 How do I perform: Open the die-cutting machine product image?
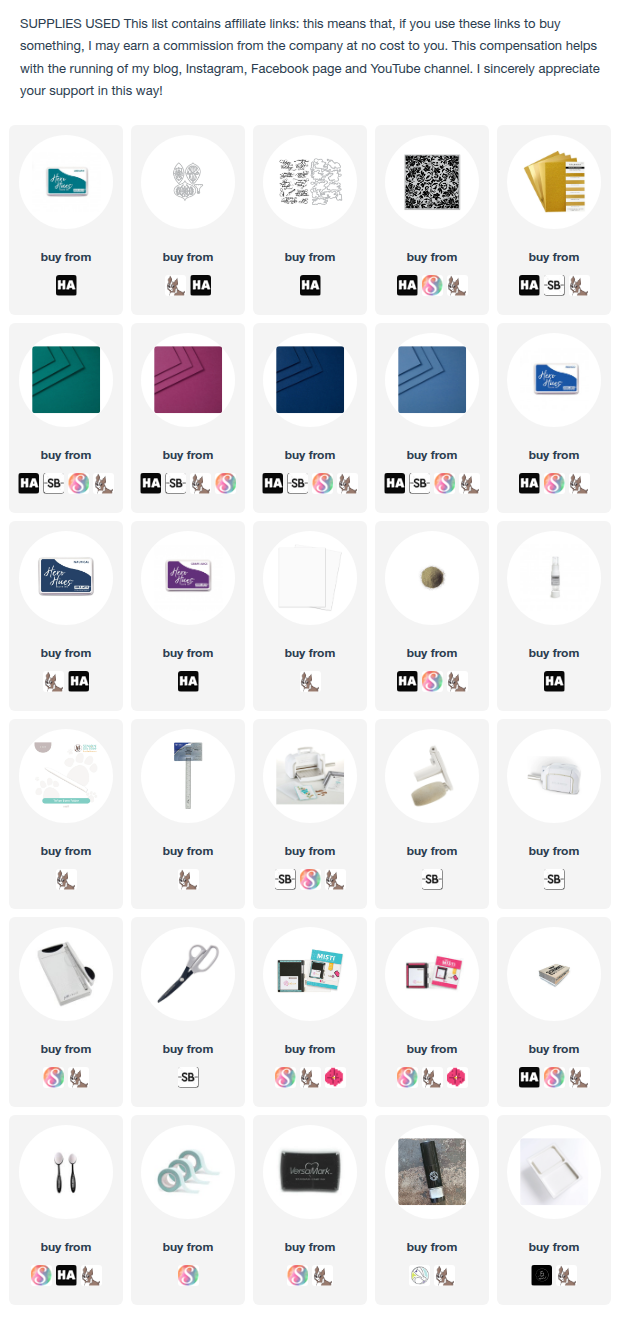click(310, 776)
